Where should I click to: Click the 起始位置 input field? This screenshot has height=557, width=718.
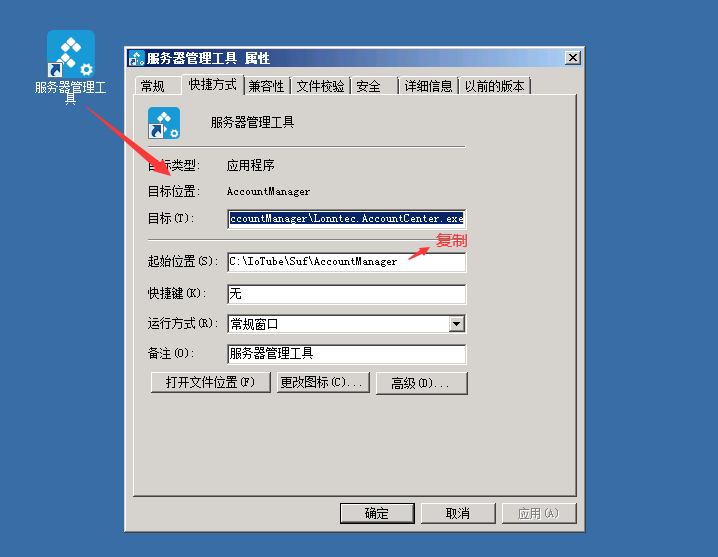[x=347, y=262]
